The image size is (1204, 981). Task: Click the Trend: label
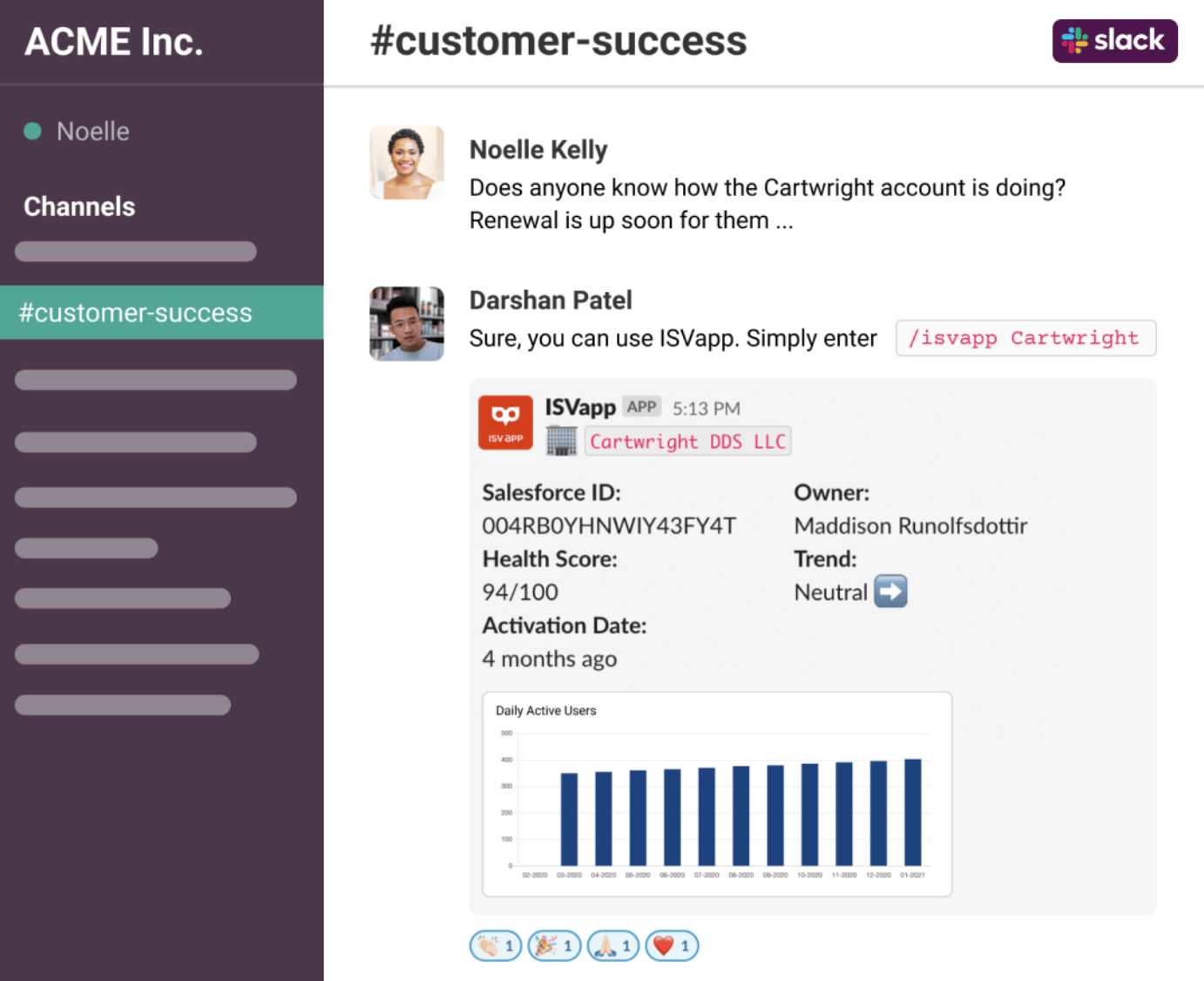(x=826, y=559)
